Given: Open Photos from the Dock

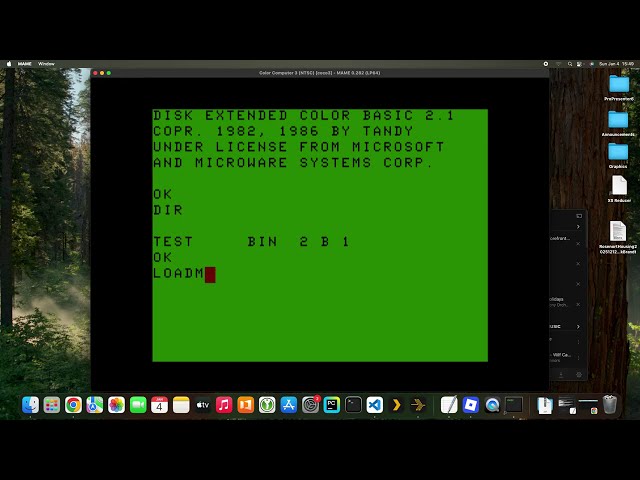Looking at the screenshot, I should click(x=116, y=405).
